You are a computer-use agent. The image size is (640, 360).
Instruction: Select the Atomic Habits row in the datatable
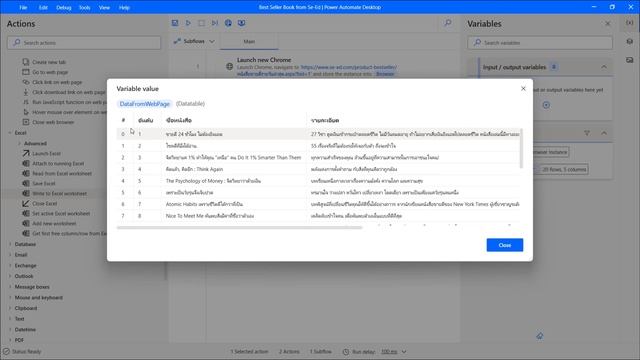[x=318, y=204]
